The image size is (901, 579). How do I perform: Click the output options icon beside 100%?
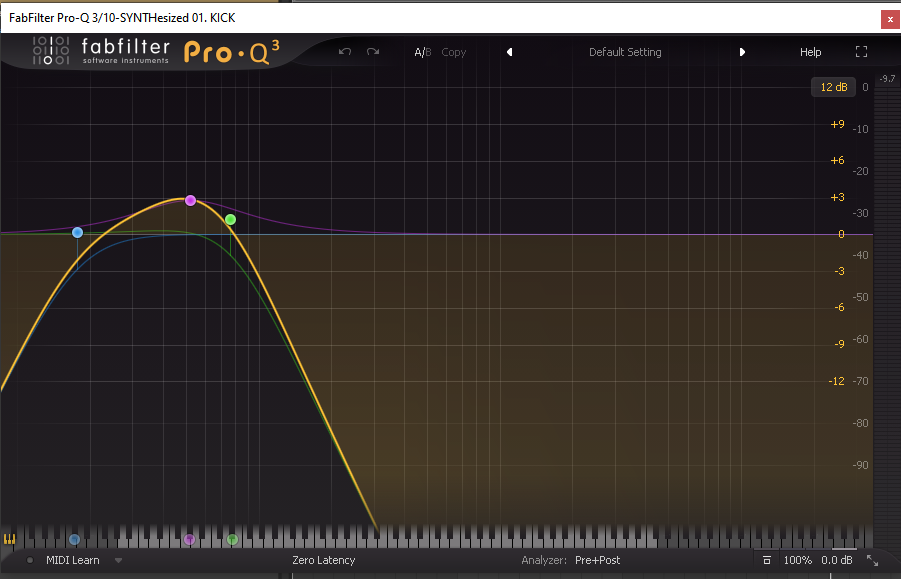click(766, 561)
